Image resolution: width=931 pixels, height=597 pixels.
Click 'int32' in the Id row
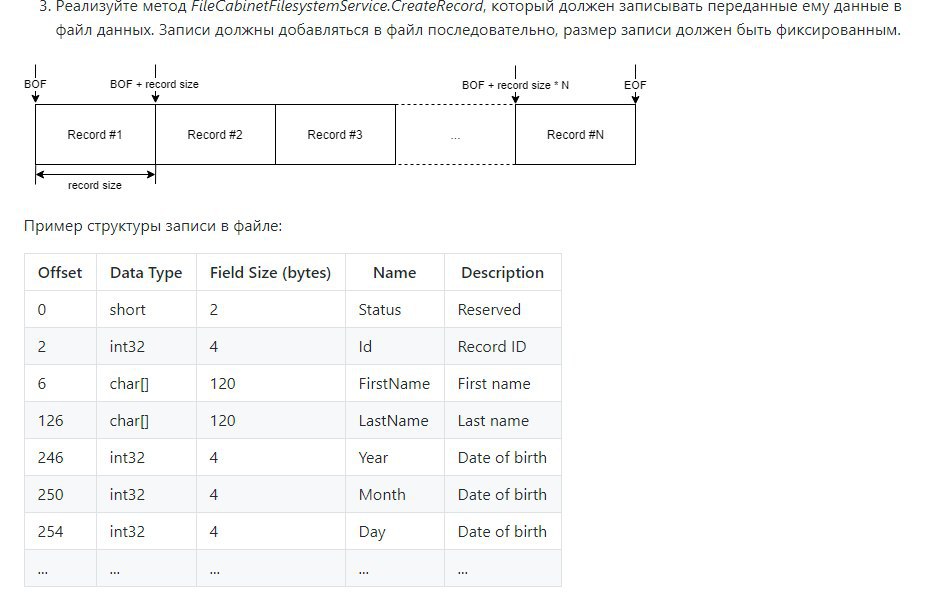[x=146, y=346]
